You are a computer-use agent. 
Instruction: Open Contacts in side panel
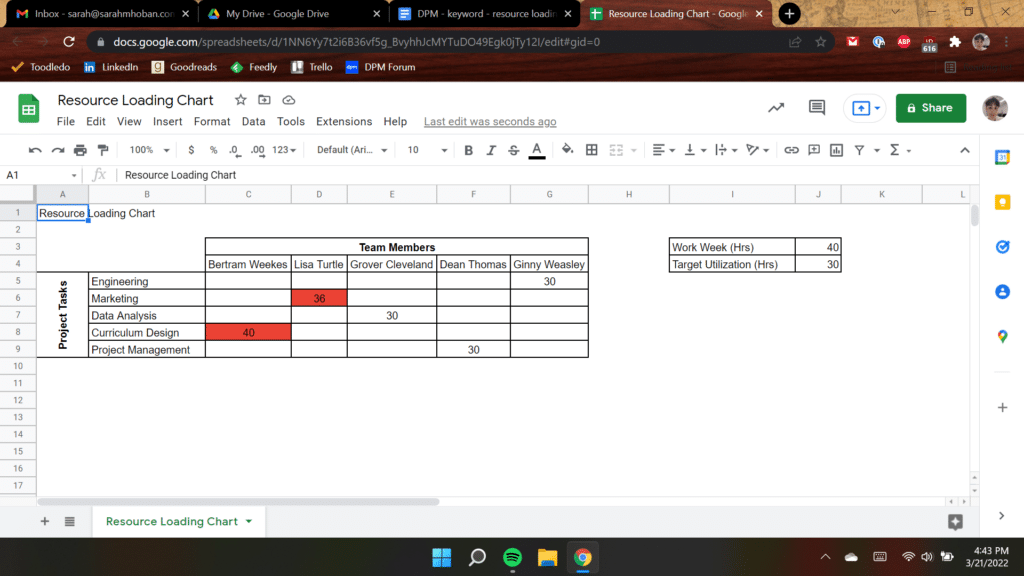tap(1002, 292)
